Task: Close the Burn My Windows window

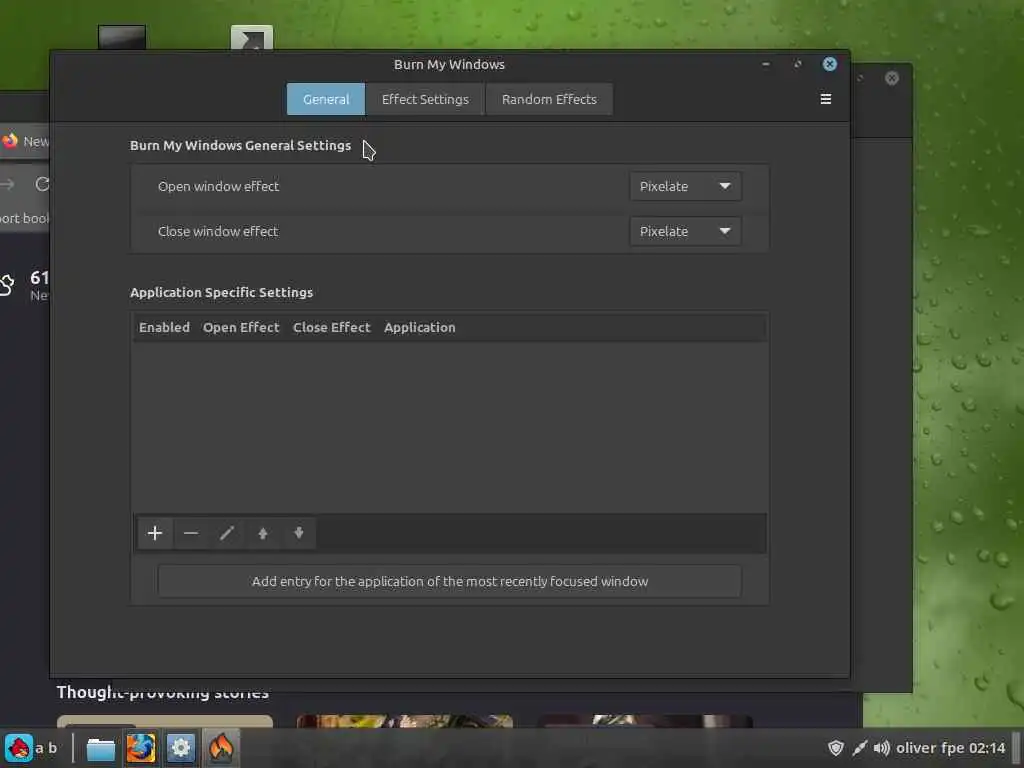Action: tap(829, 64)
